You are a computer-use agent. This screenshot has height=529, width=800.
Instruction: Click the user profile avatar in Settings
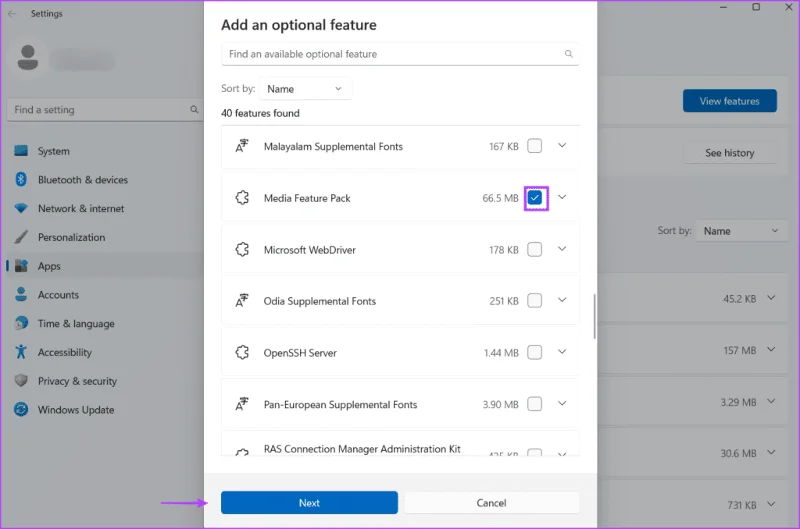click(28, 57)
